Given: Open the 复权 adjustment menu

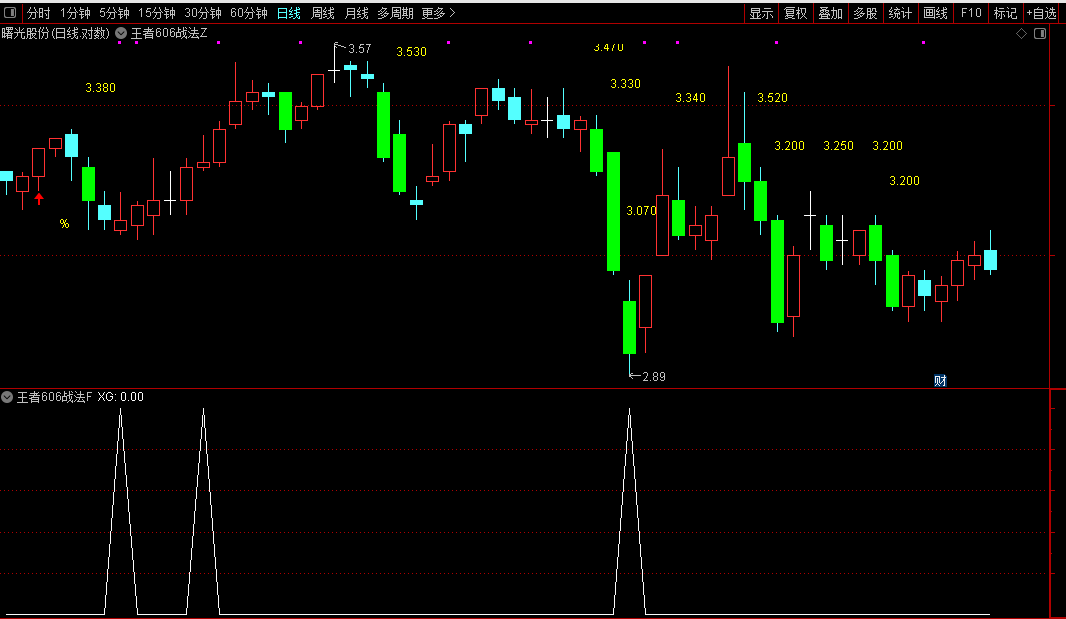Looking at the screenshot, I should click(795, 13).
